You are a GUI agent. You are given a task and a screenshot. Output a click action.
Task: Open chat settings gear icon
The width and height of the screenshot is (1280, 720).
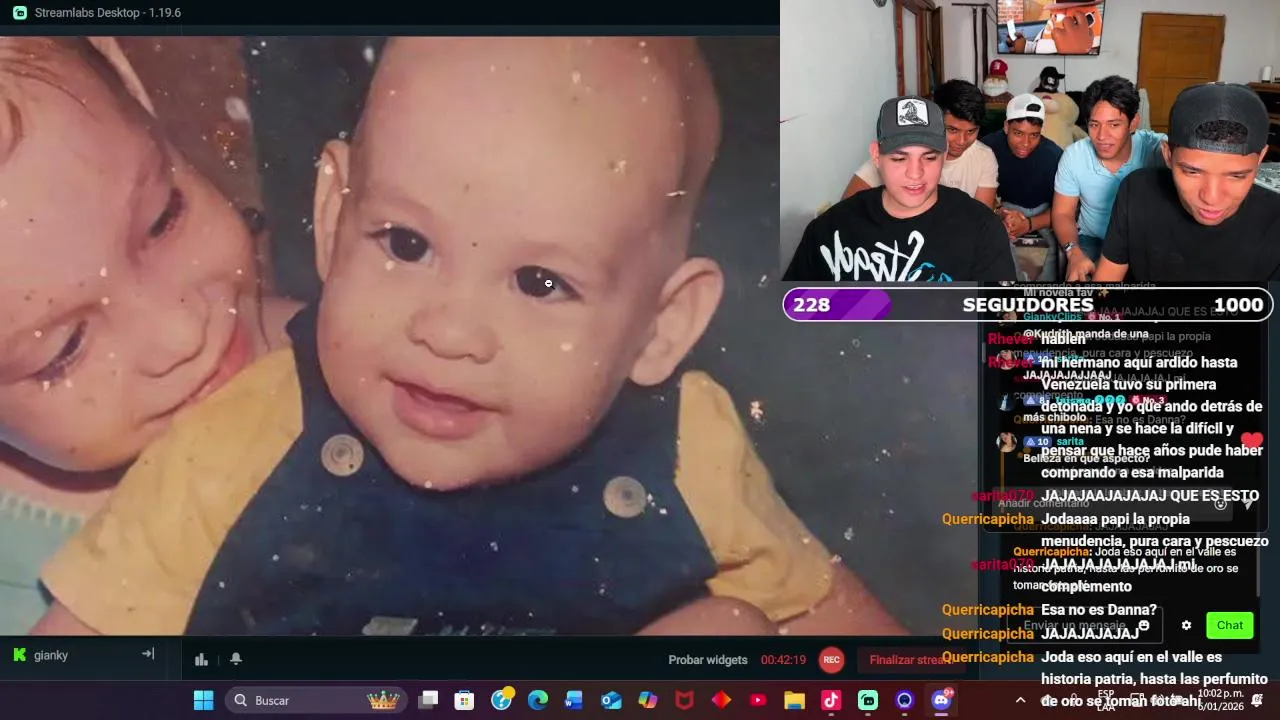click(x=1186, y=626)
